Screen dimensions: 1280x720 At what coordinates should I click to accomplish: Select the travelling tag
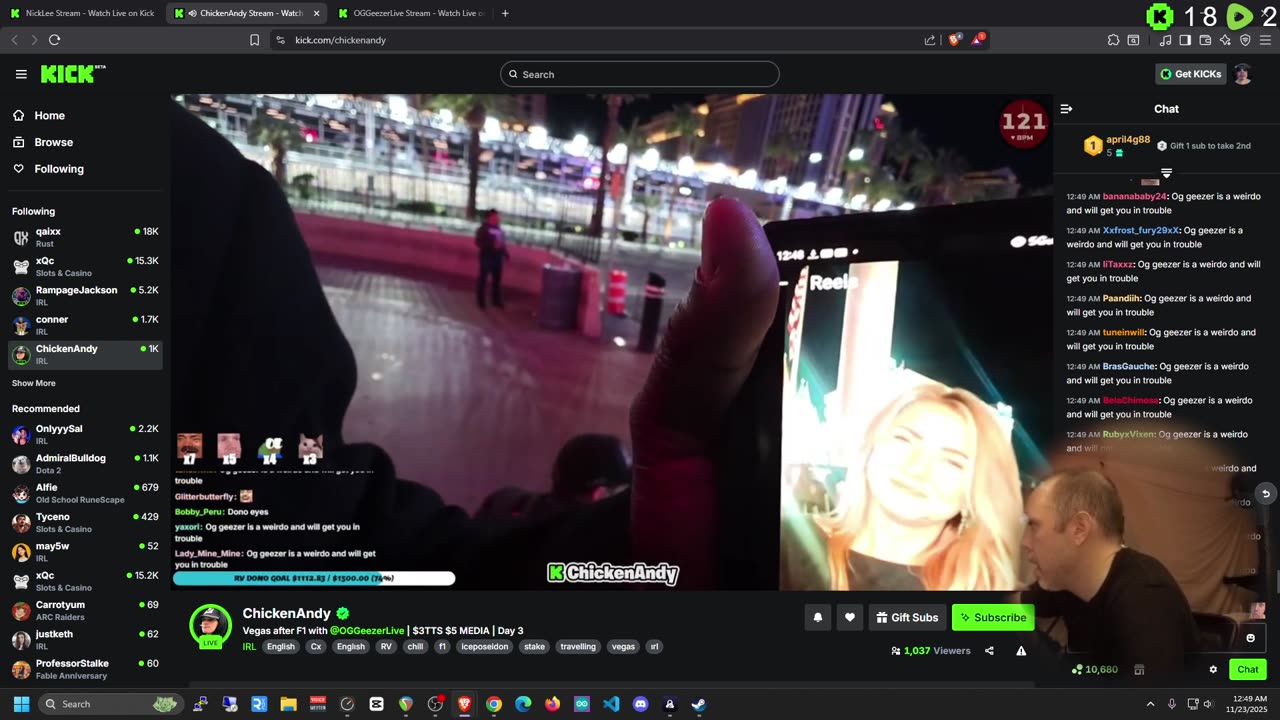point(578,647)
